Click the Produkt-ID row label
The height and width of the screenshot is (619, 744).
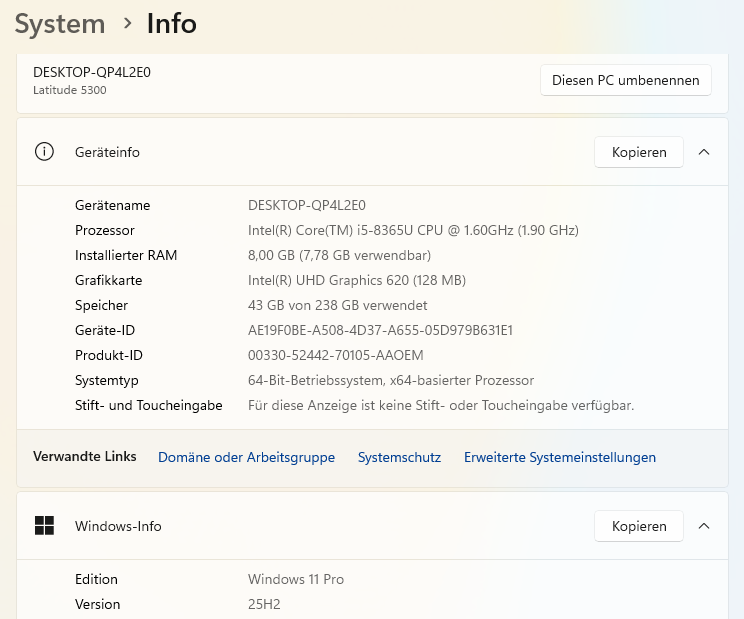pos(109,355)
